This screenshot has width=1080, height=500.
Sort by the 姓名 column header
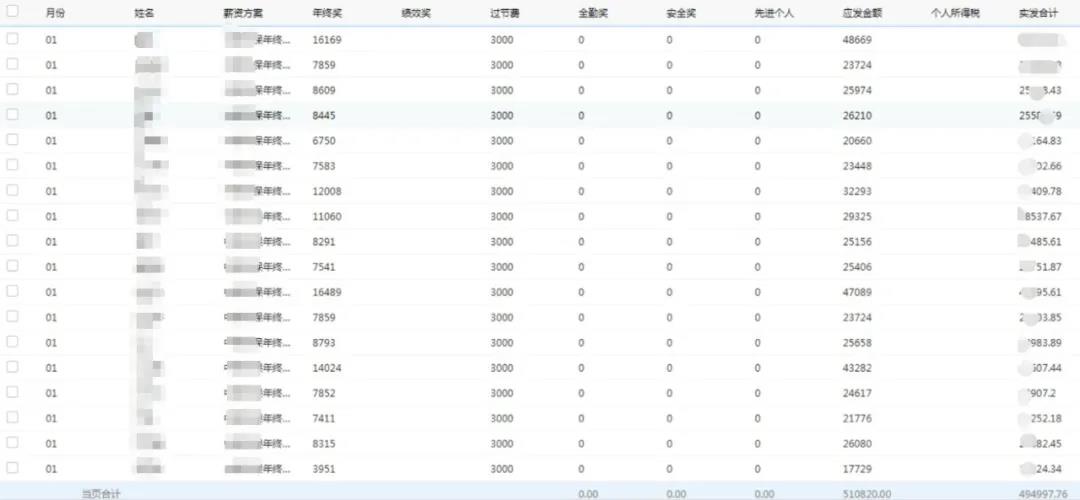tap(144, 13)
